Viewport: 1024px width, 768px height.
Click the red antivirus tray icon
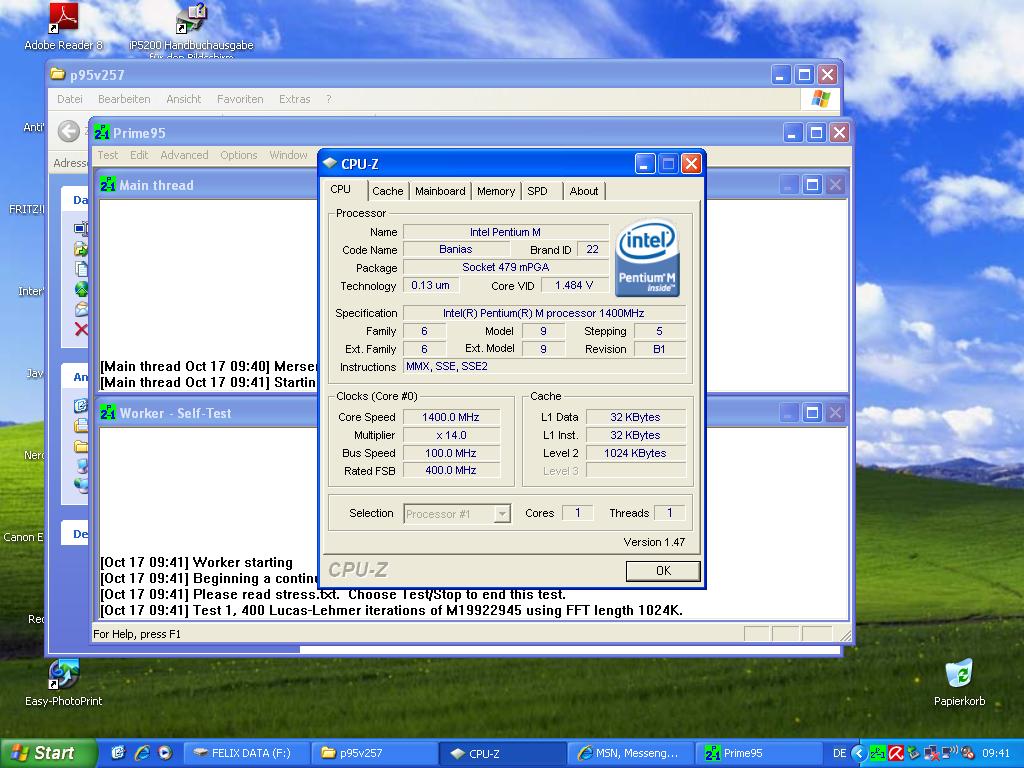(895, 753)
